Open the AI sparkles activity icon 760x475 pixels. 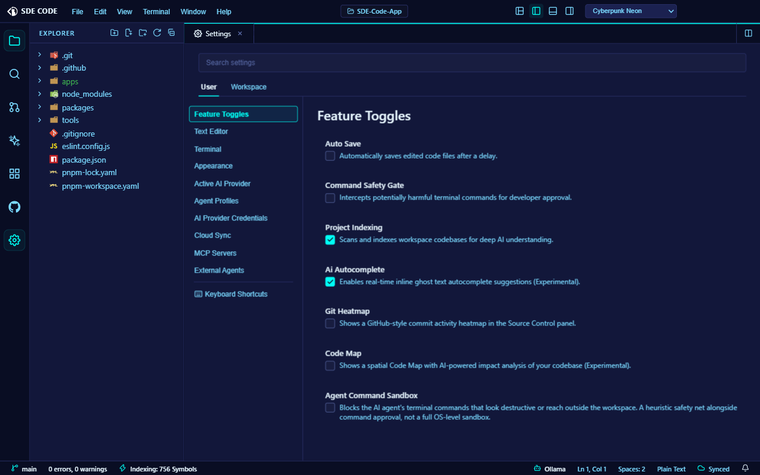tap(14, 141)
